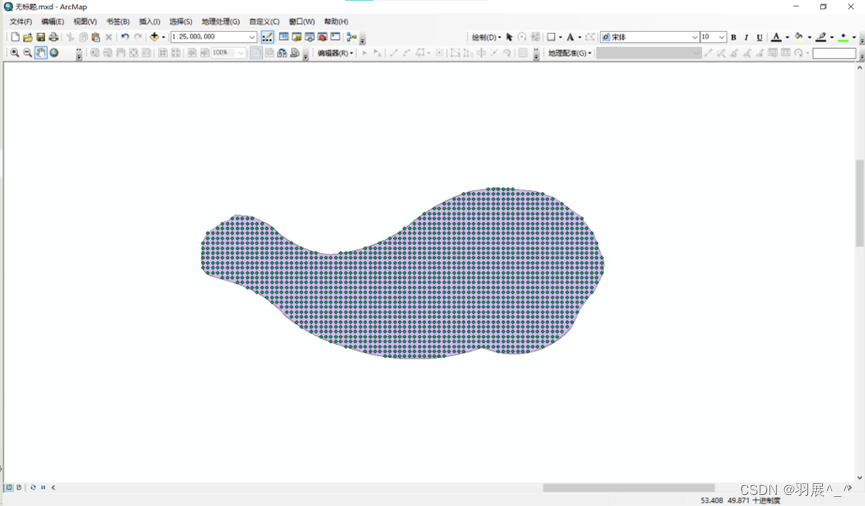Click the fill color bucket swatch
Viewport: 865px width, 506px height.
tap(799, 37)
